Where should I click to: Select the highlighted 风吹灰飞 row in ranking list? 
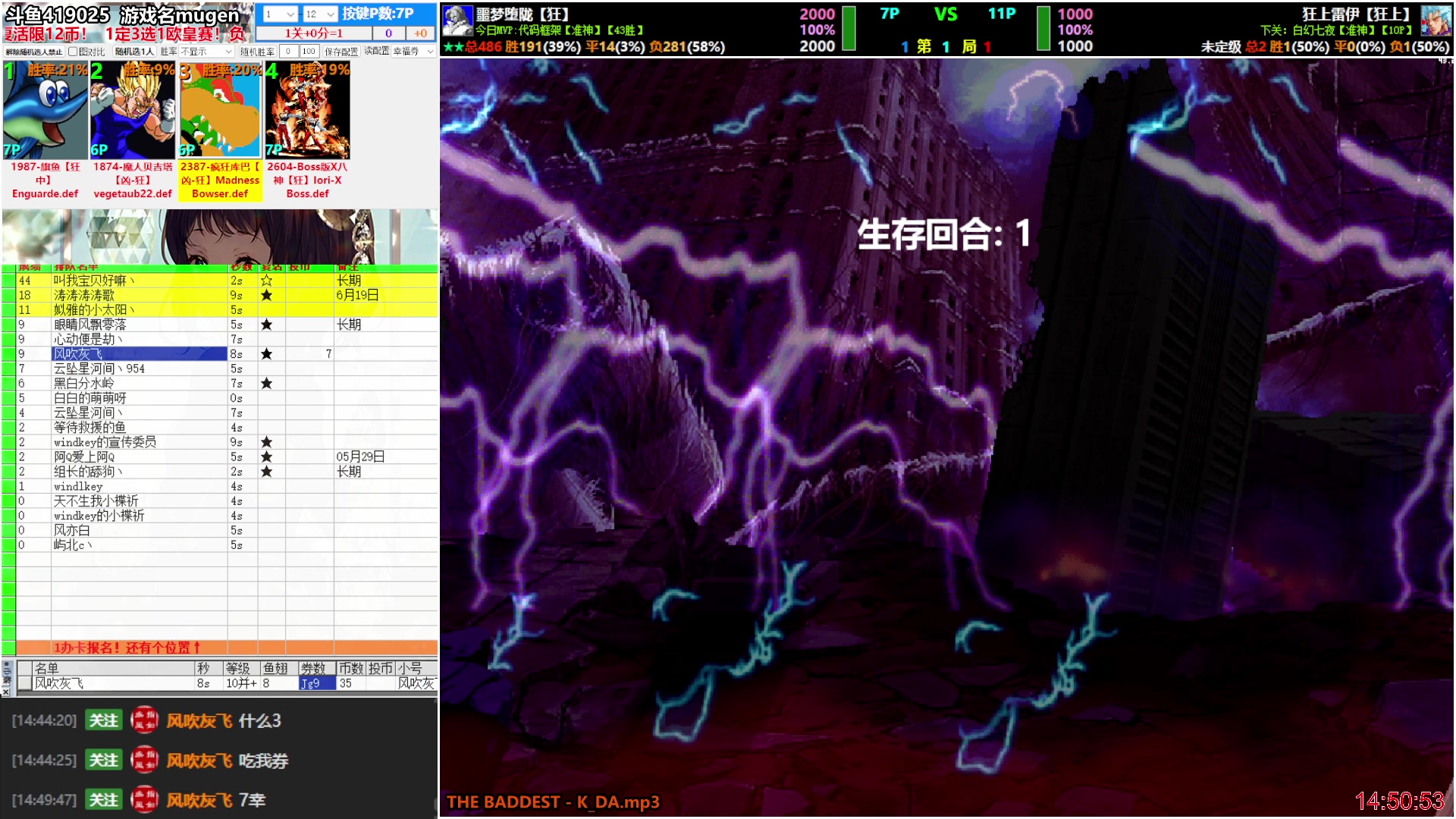pos(140,354)
